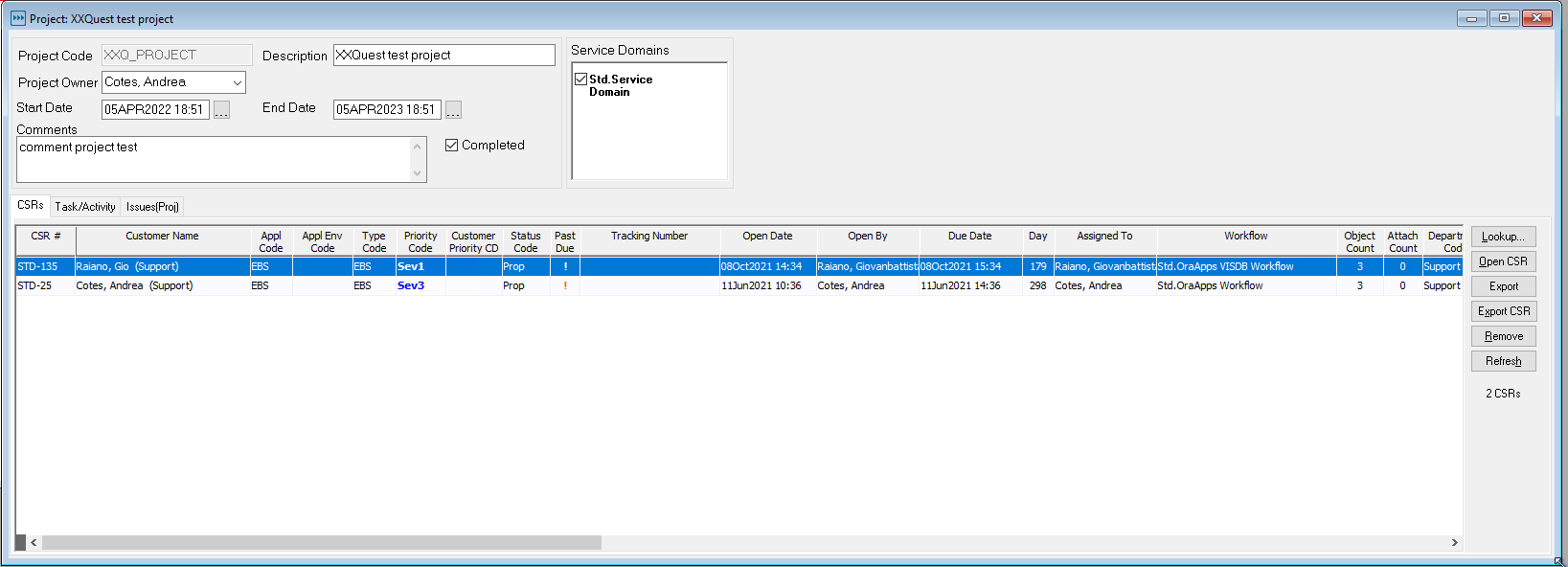Viewport: 1568px width, 567px height.
Task: Close the XXQuest test project window
Action: pos(1537,18)
